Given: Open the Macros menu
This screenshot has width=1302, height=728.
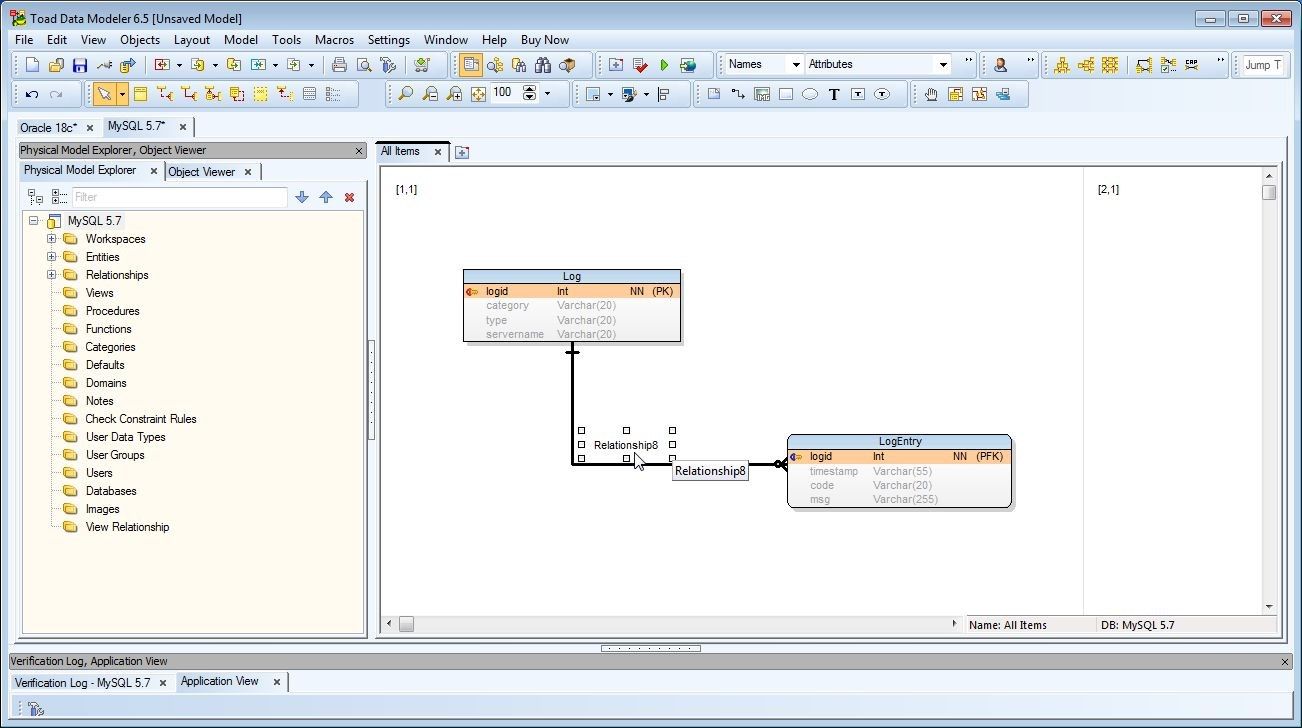Looking at the screenshot, I should point(334,40).
